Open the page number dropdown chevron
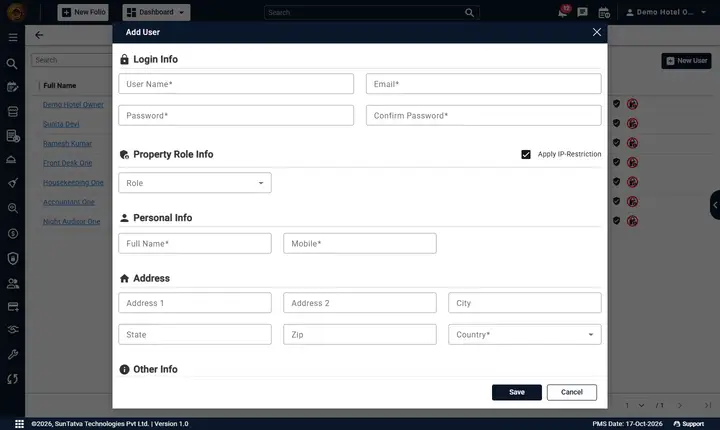This screenshot has height=430, width=720. tap(641, 405)
